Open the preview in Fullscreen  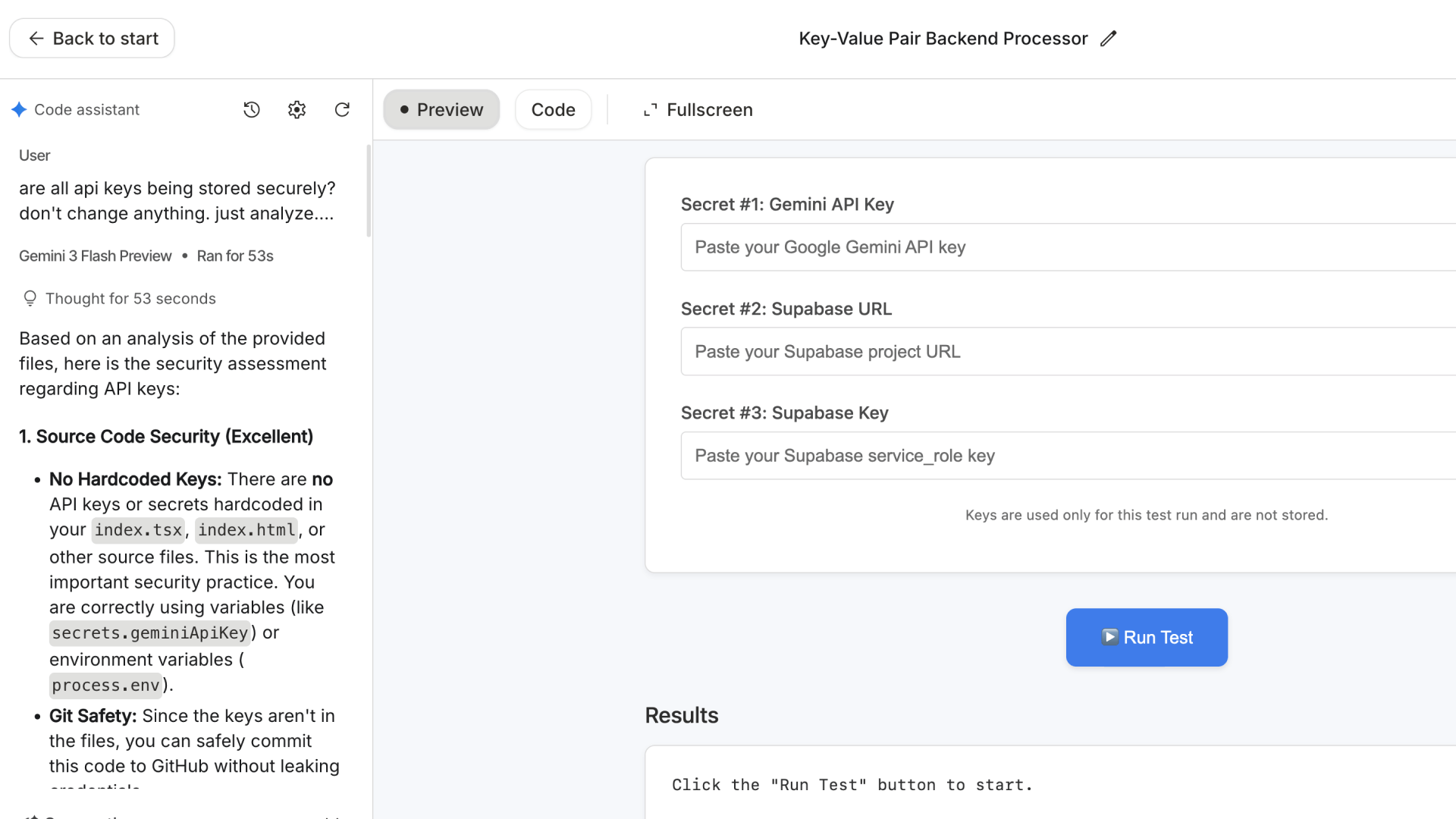coord(698,110)
